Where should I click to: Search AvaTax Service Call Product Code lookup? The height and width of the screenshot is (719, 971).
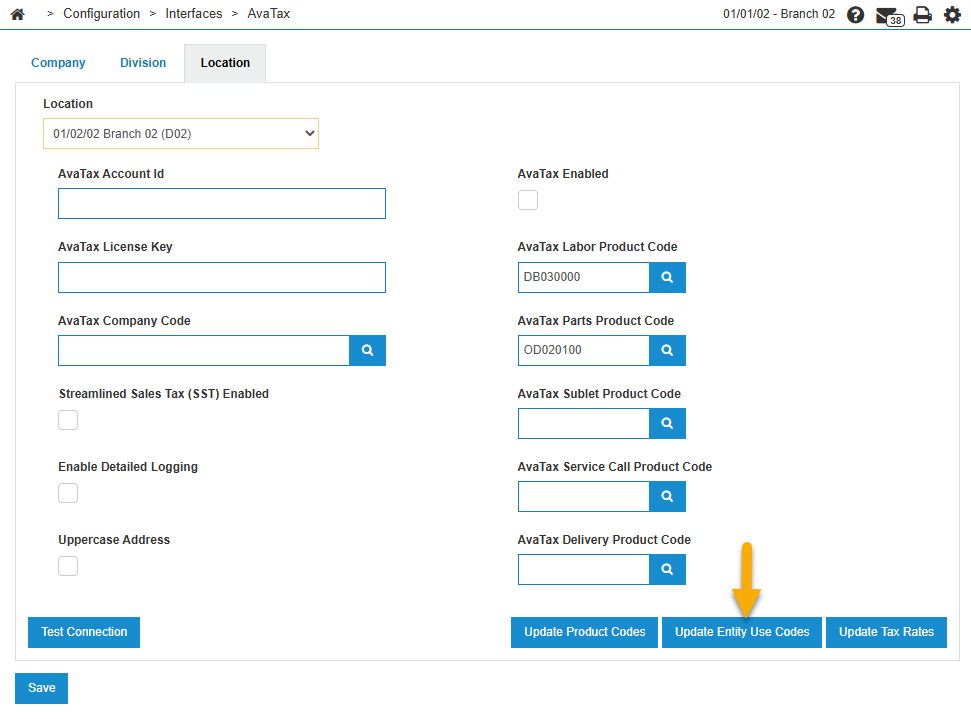(667, 497)
